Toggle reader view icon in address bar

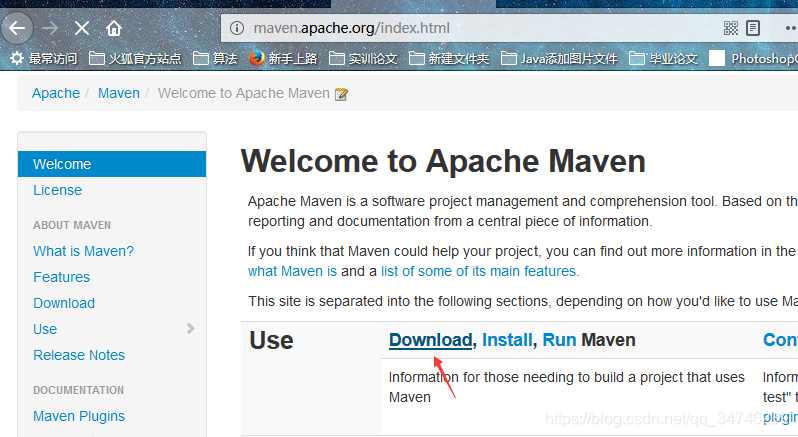(x=753, y=28)
